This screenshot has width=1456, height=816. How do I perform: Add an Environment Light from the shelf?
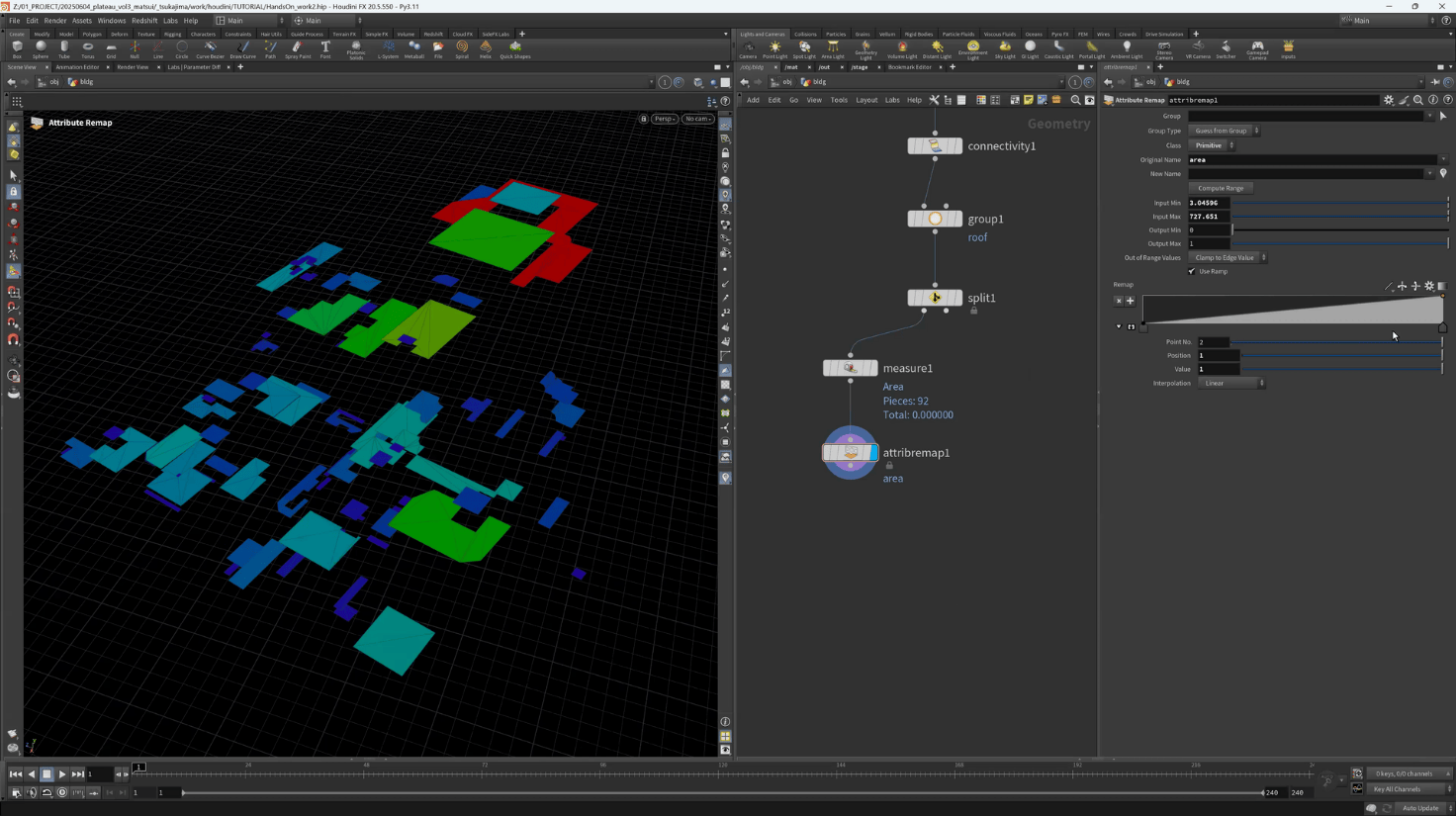tap(973, 48)
